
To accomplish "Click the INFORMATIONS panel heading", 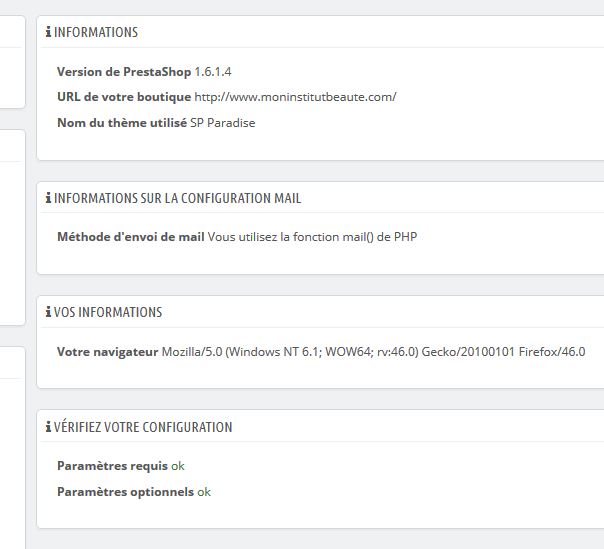I will pyautogui.click(x=96, y=32).
